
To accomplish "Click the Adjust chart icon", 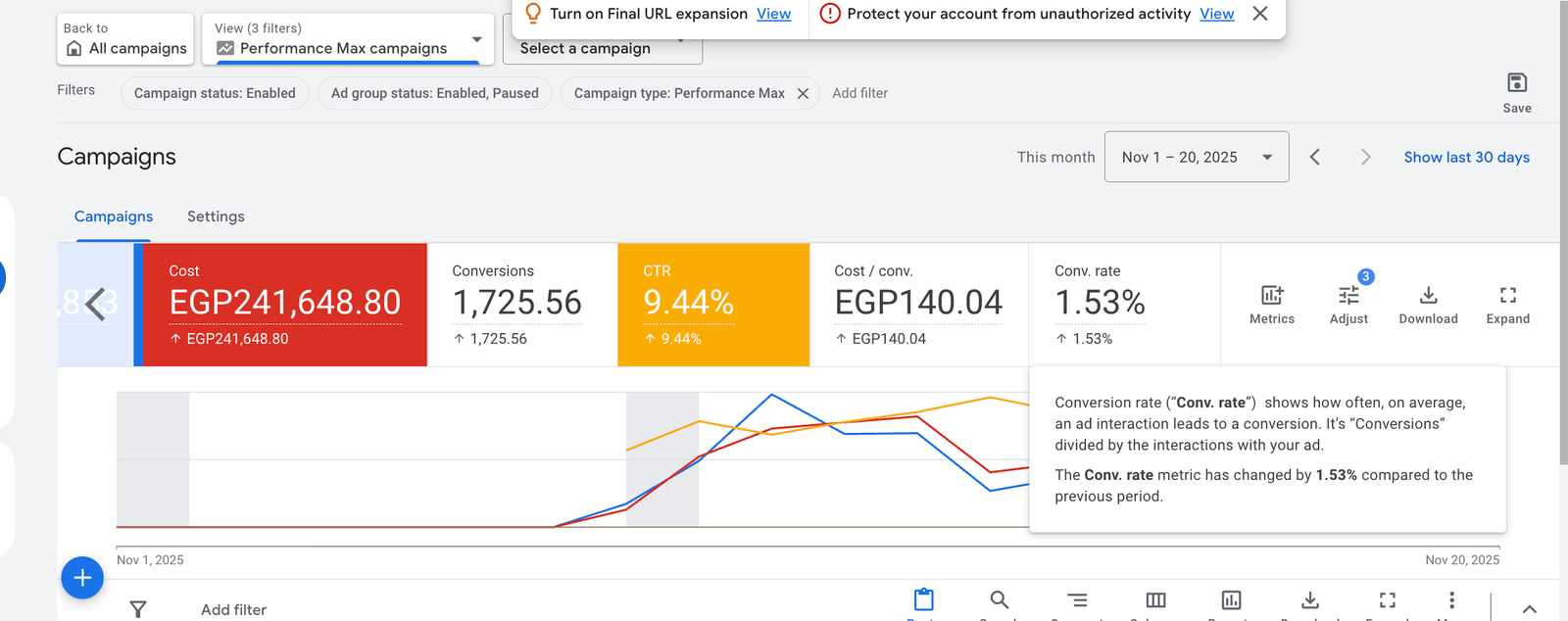I will pos(1348,296).
